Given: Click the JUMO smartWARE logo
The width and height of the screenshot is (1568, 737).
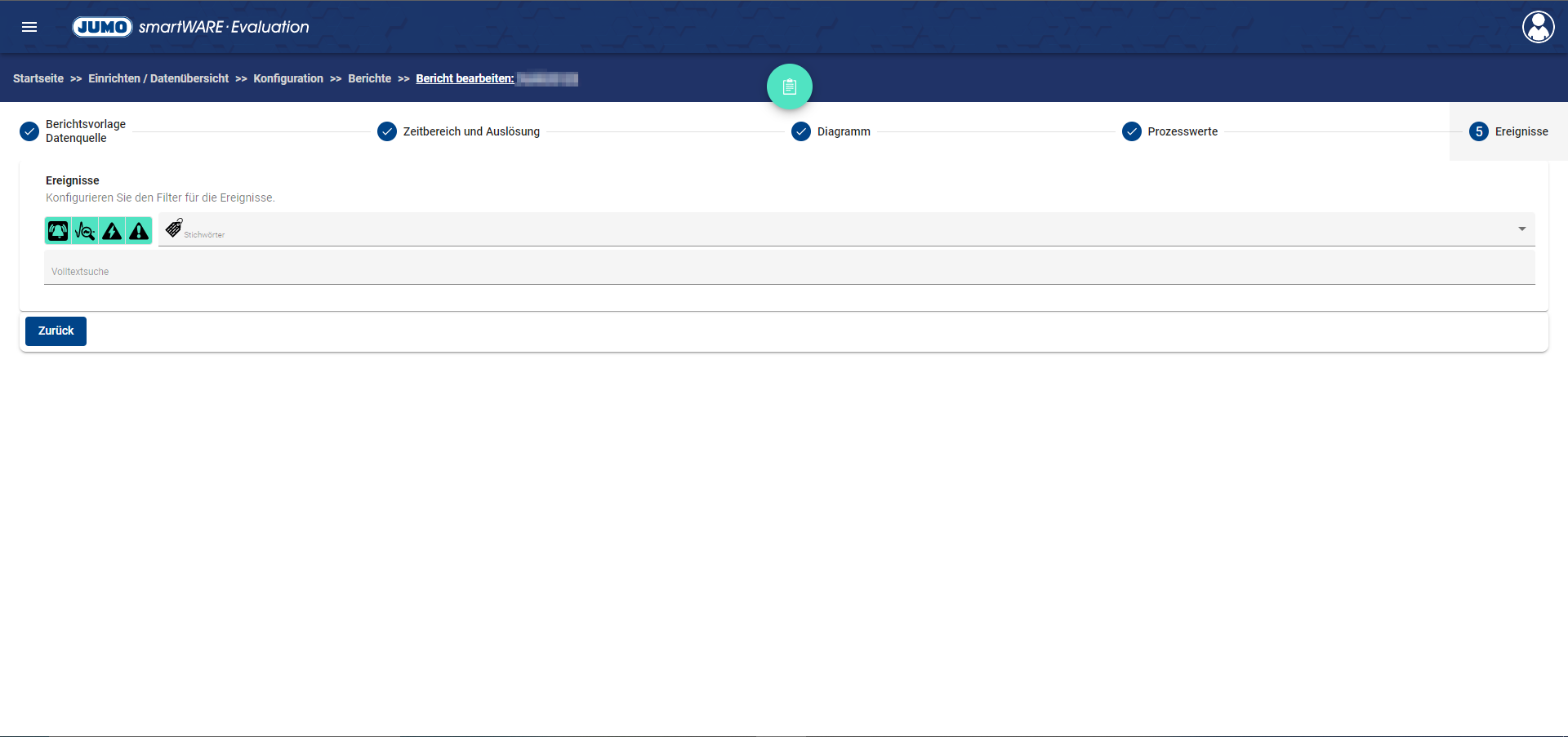Looking at the screenshot, I should coord(191,27).
